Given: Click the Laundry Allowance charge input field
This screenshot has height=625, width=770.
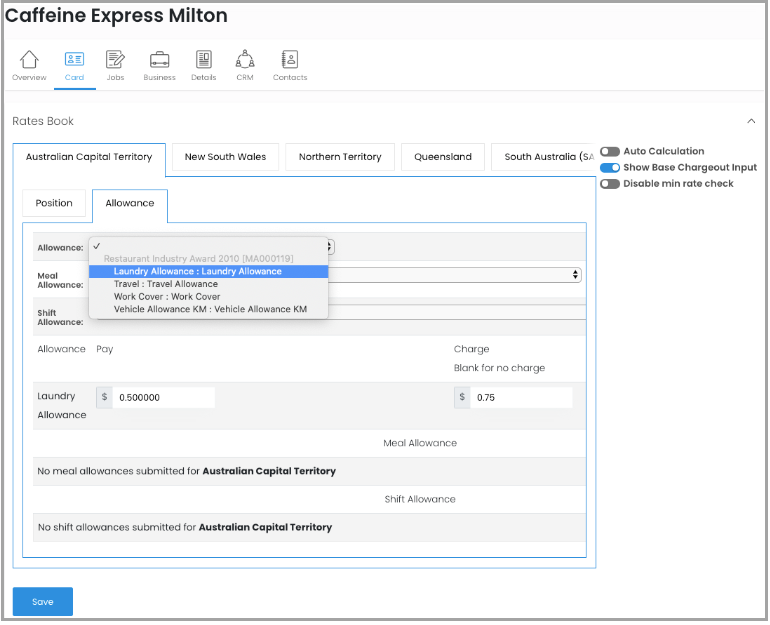Looking at the screenshot, I should click(x=521, y=397).
